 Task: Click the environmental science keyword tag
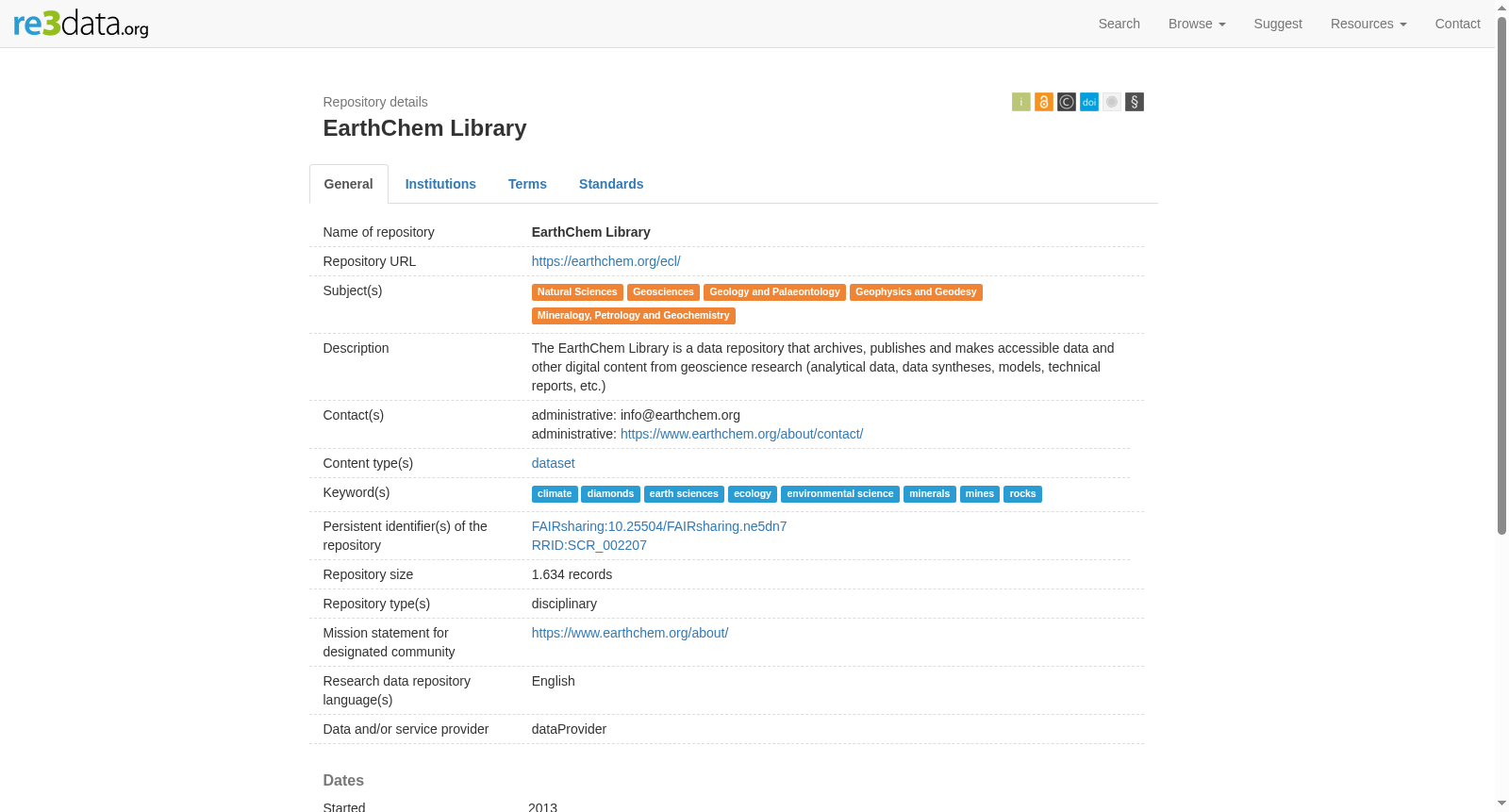point(840,494)
